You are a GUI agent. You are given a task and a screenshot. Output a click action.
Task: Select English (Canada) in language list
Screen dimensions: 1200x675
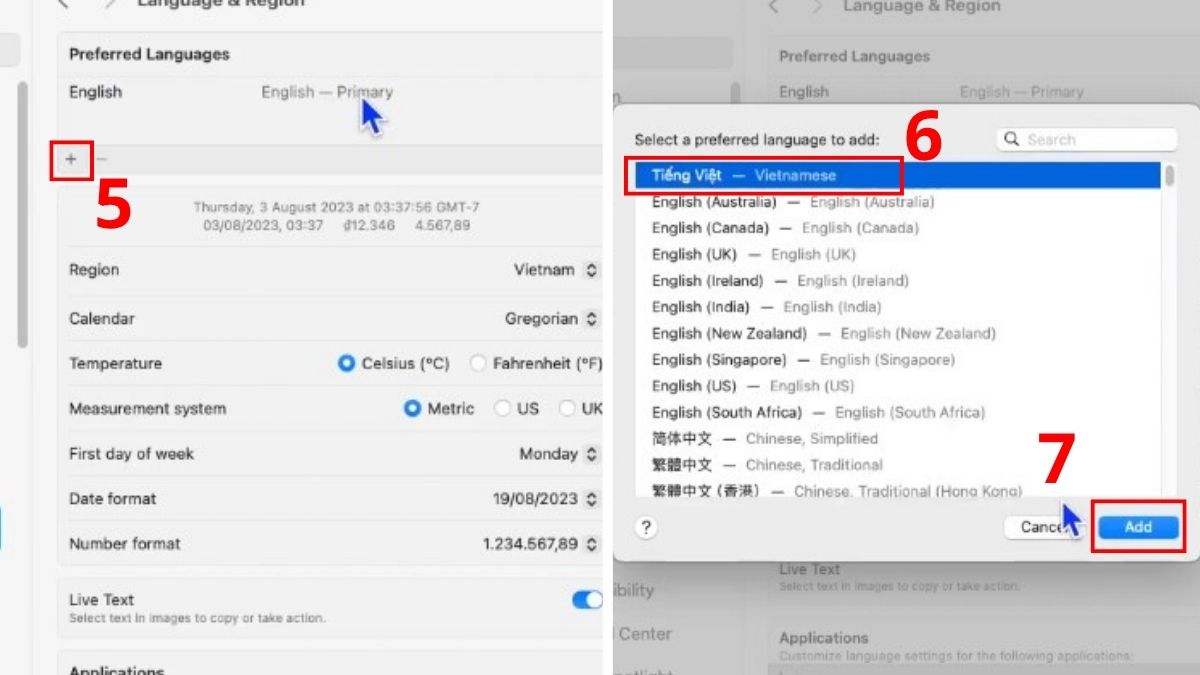[x=898, y=228]
